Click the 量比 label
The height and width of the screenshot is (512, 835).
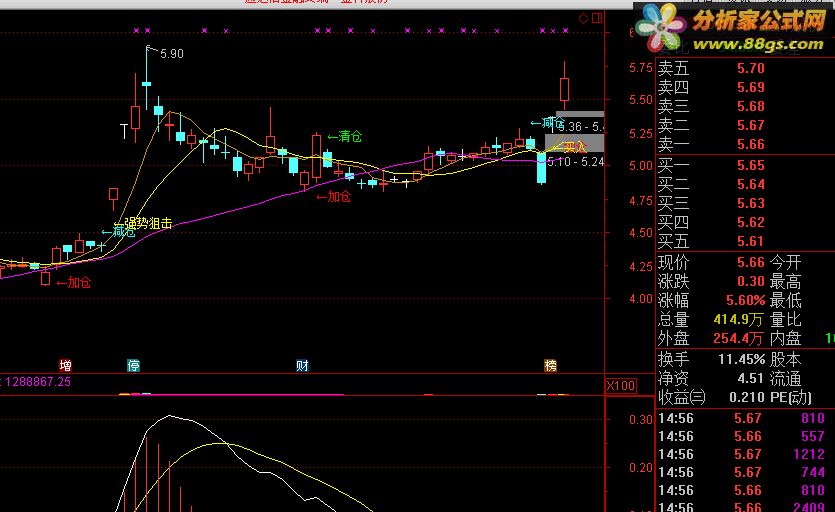pyautogui.click(x=785, y=320)
